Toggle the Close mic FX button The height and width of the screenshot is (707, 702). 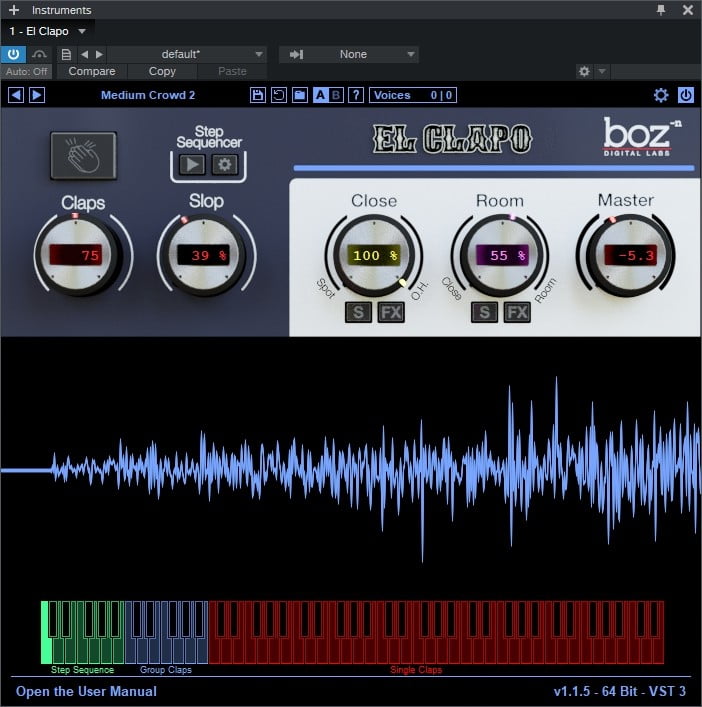391,312
